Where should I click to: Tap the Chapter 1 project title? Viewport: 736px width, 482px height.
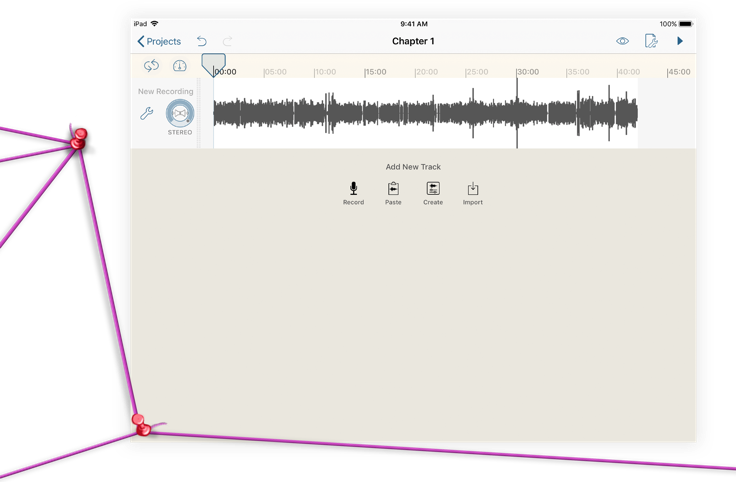pos(413,41)
